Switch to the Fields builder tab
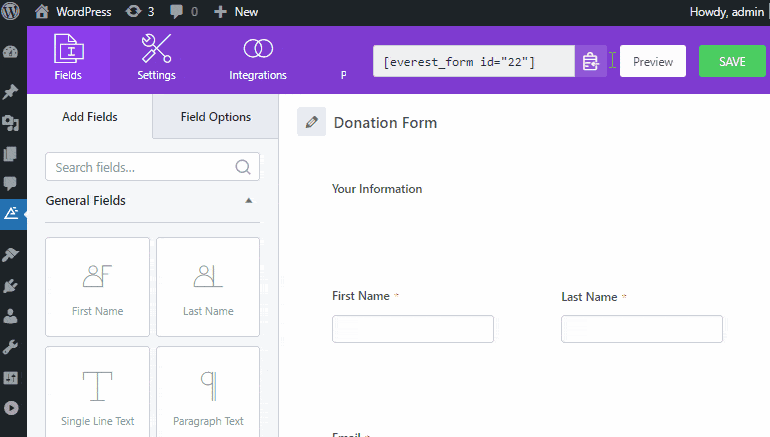The width and height of the screenshot is (770, 437). pyautogui.click(x=68, y=59)
